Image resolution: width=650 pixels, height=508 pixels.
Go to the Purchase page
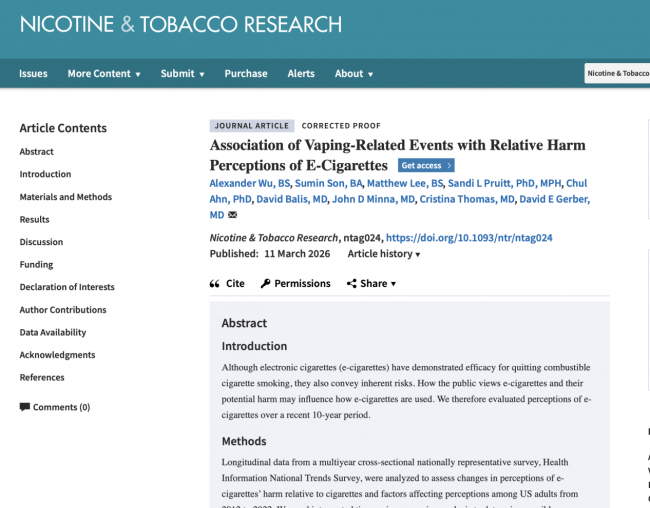[246, 74]
